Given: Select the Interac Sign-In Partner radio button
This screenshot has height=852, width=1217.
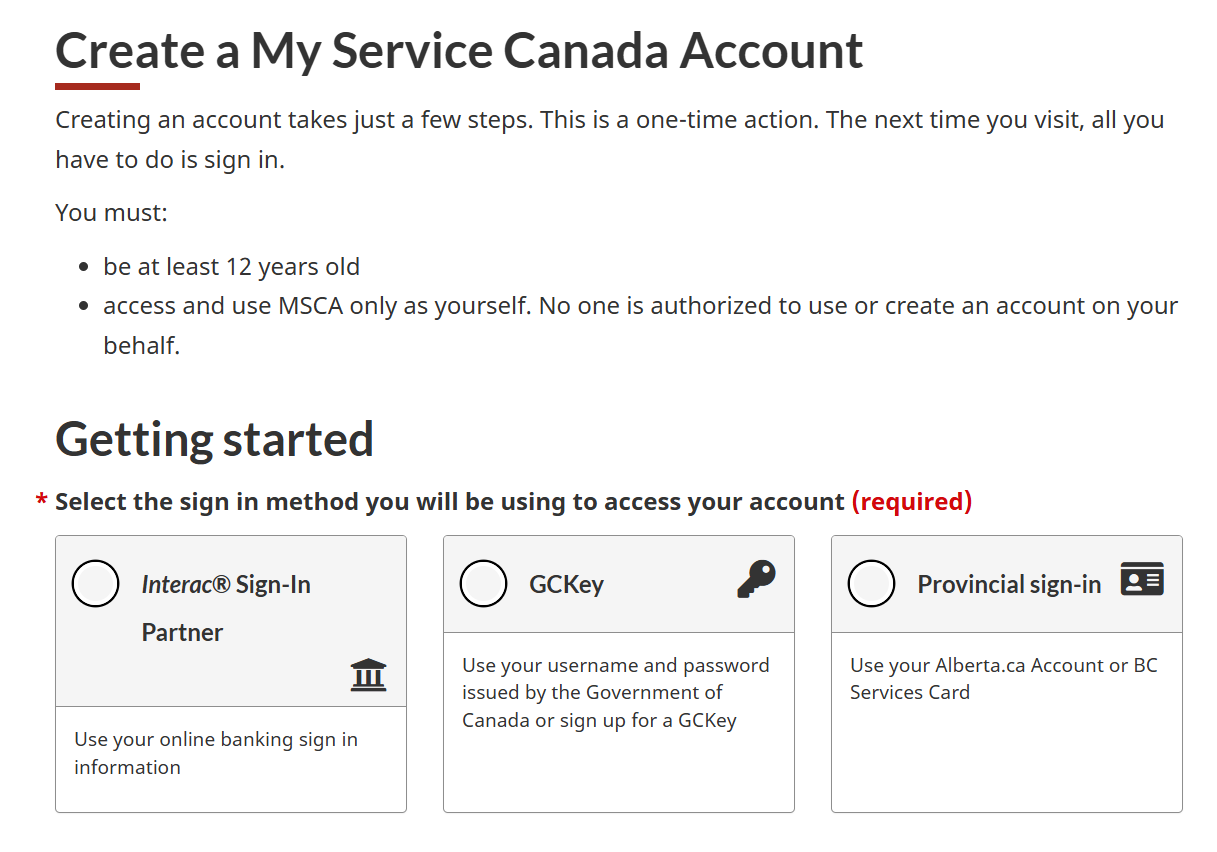Looking at the screenshot, I should click(96, 584).
